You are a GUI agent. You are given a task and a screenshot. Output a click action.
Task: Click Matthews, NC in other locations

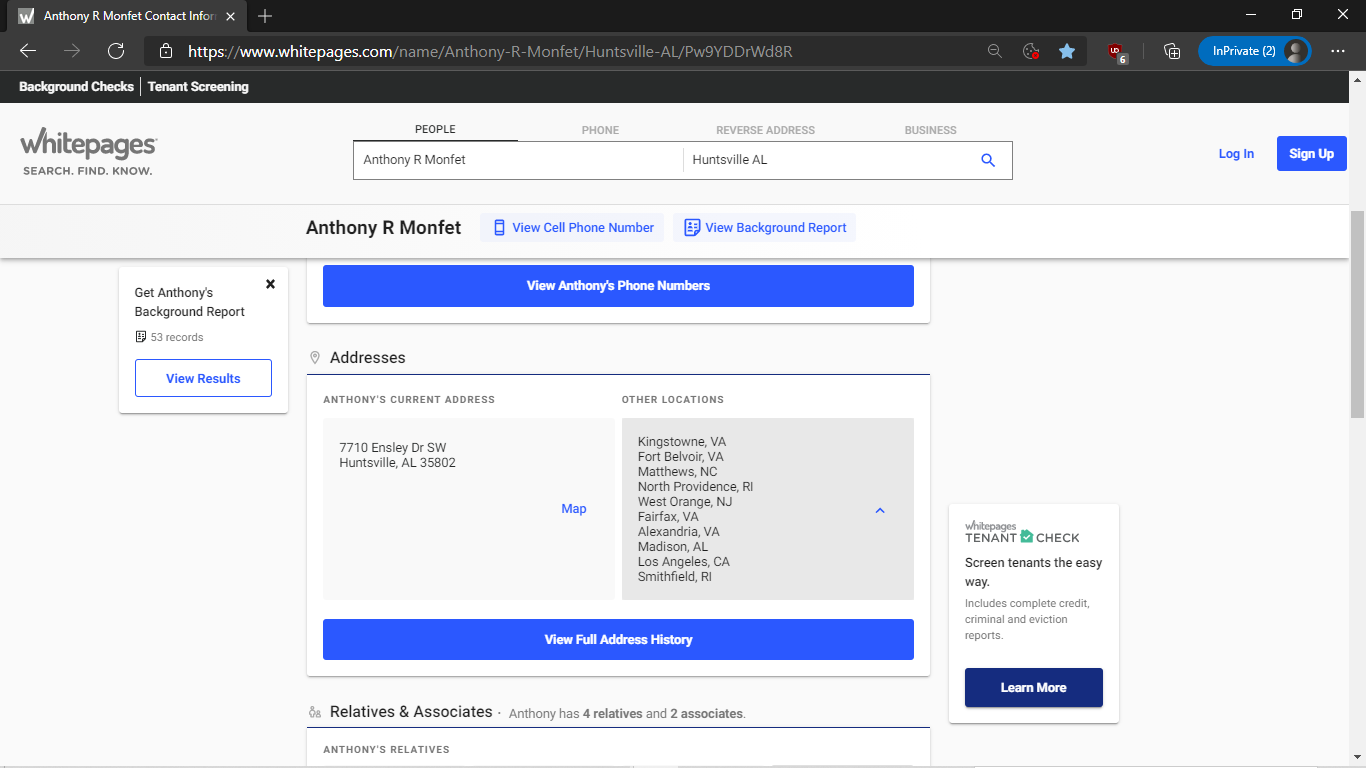click(x=678, y=471)
